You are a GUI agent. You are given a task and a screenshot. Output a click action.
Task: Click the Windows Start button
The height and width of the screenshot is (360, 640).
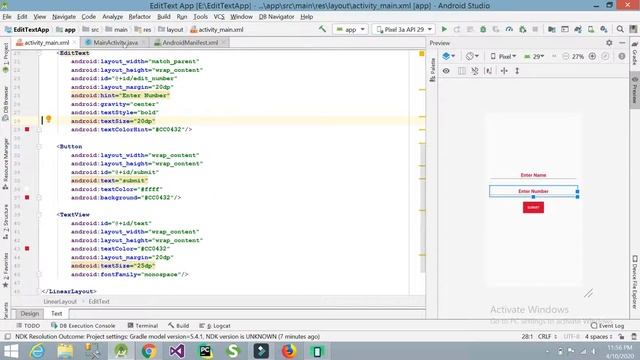11,351
